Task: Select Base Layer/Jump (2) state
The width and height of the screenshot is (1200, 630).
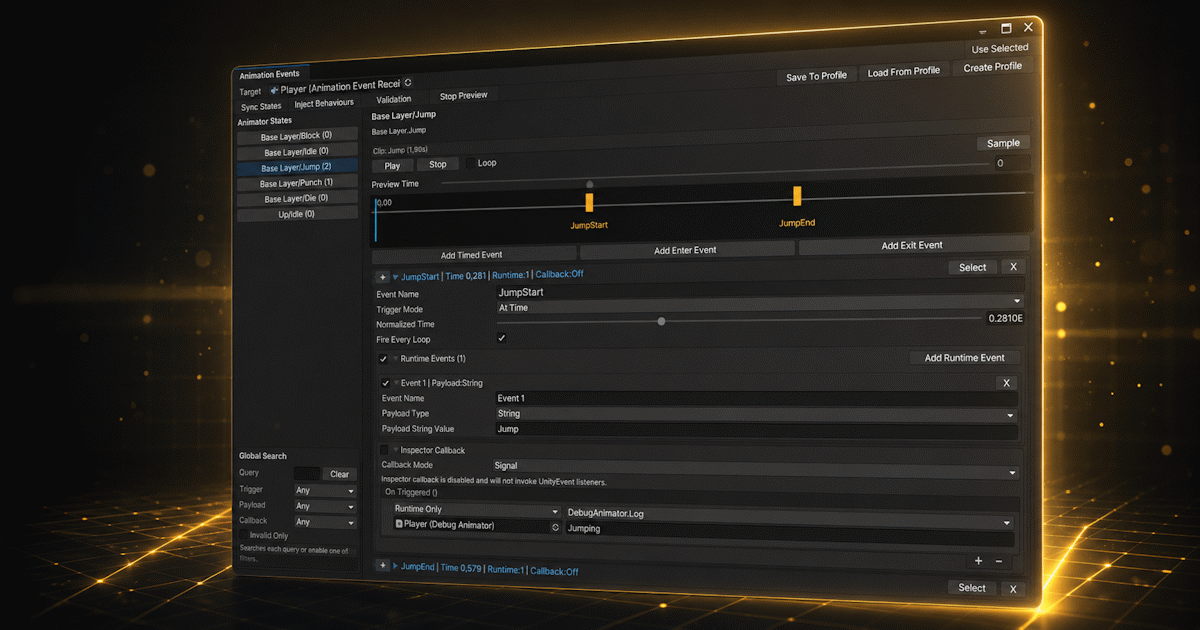Action: [x=297, y=168]
